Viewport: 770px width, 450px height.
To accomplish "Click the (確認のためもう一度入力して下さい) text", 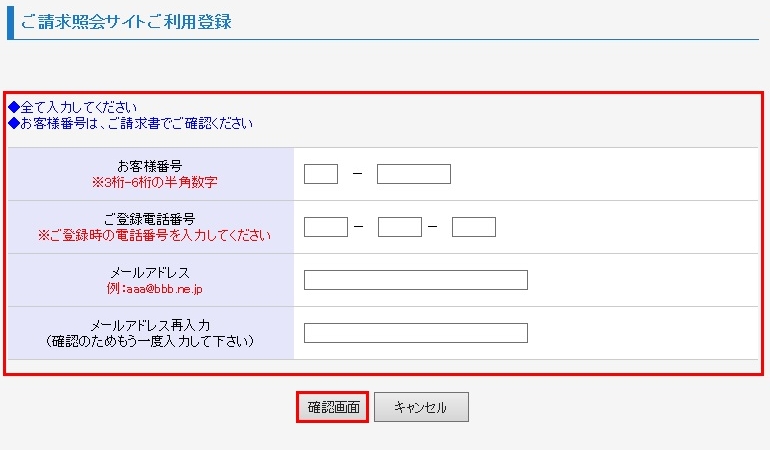I will (150, 341).
